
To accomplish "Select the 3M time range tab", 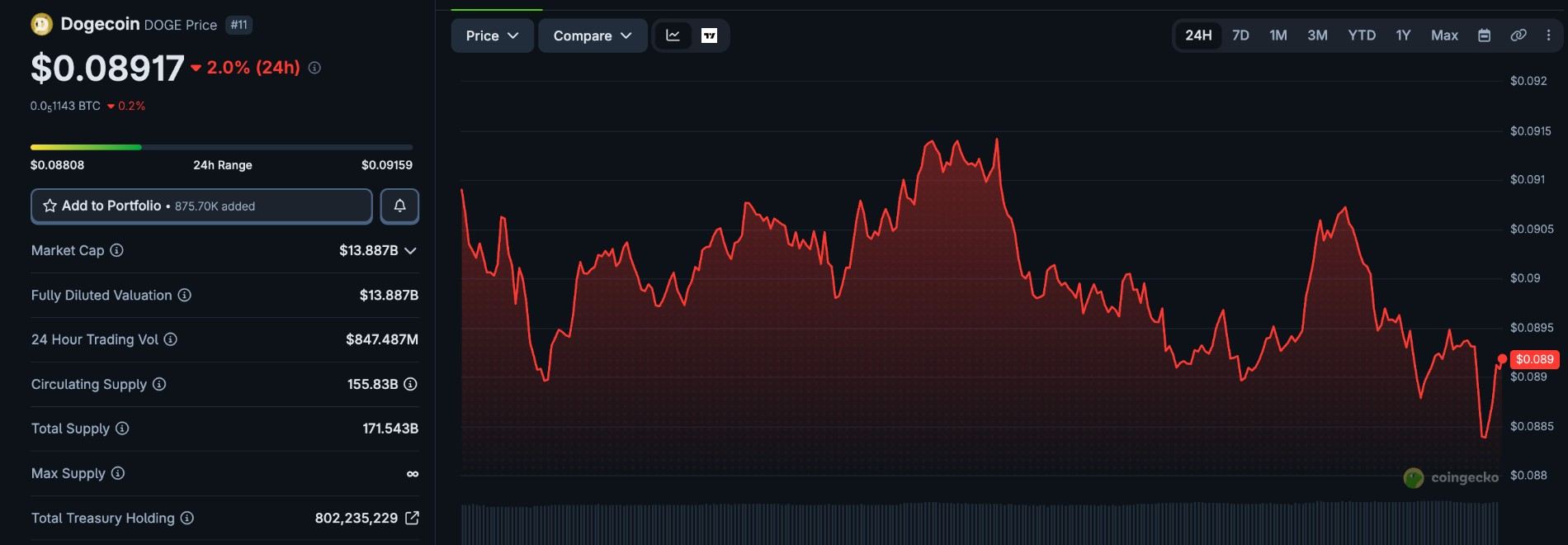I will [x=1318, y=36].
